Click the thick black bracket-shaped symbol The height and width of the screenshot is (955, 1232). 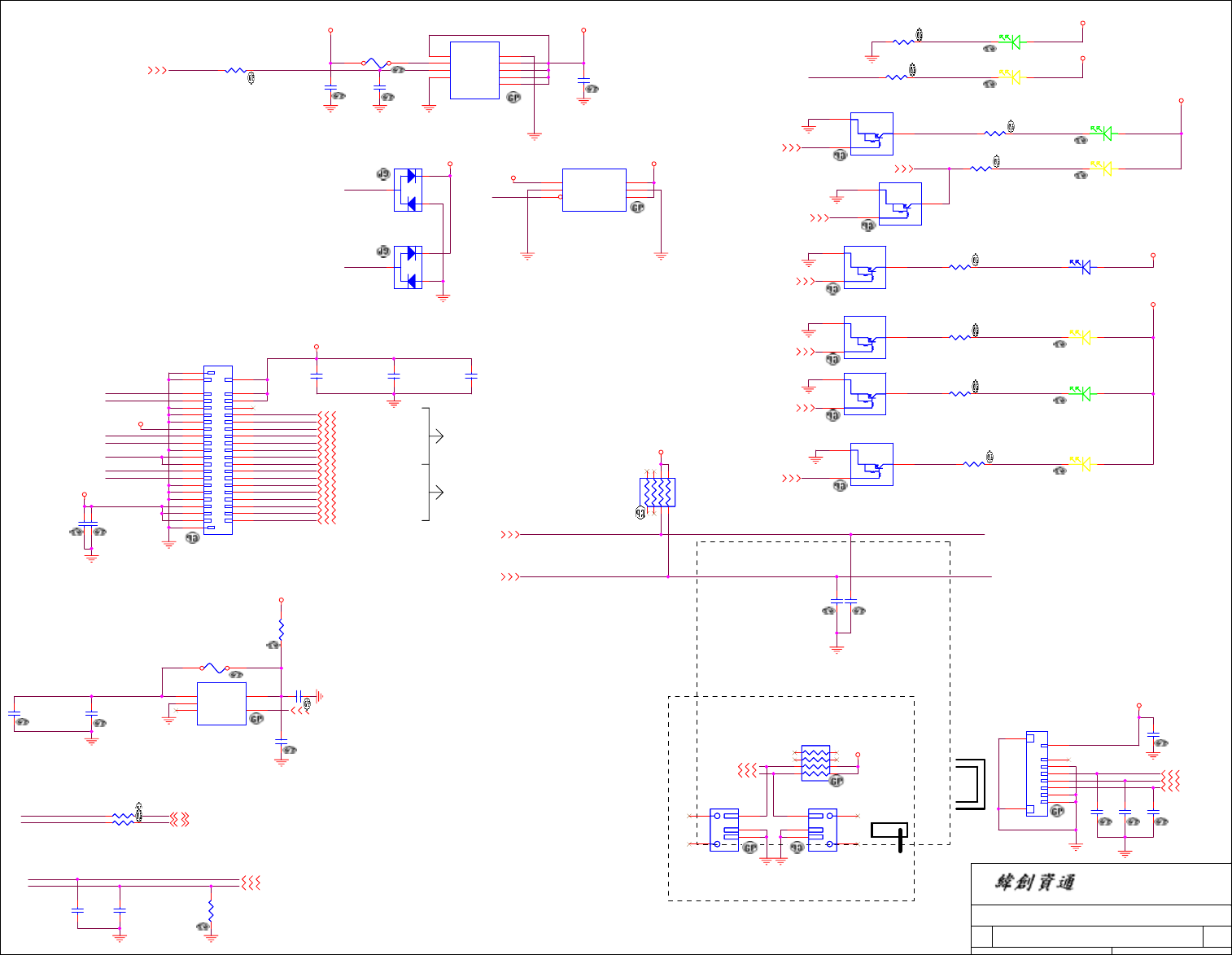point(970,784)
